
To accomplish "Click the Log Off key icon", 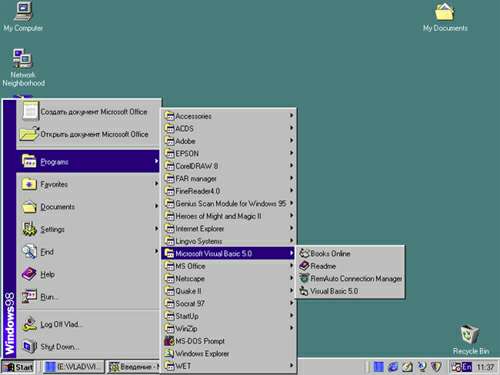I will point(29,324).
